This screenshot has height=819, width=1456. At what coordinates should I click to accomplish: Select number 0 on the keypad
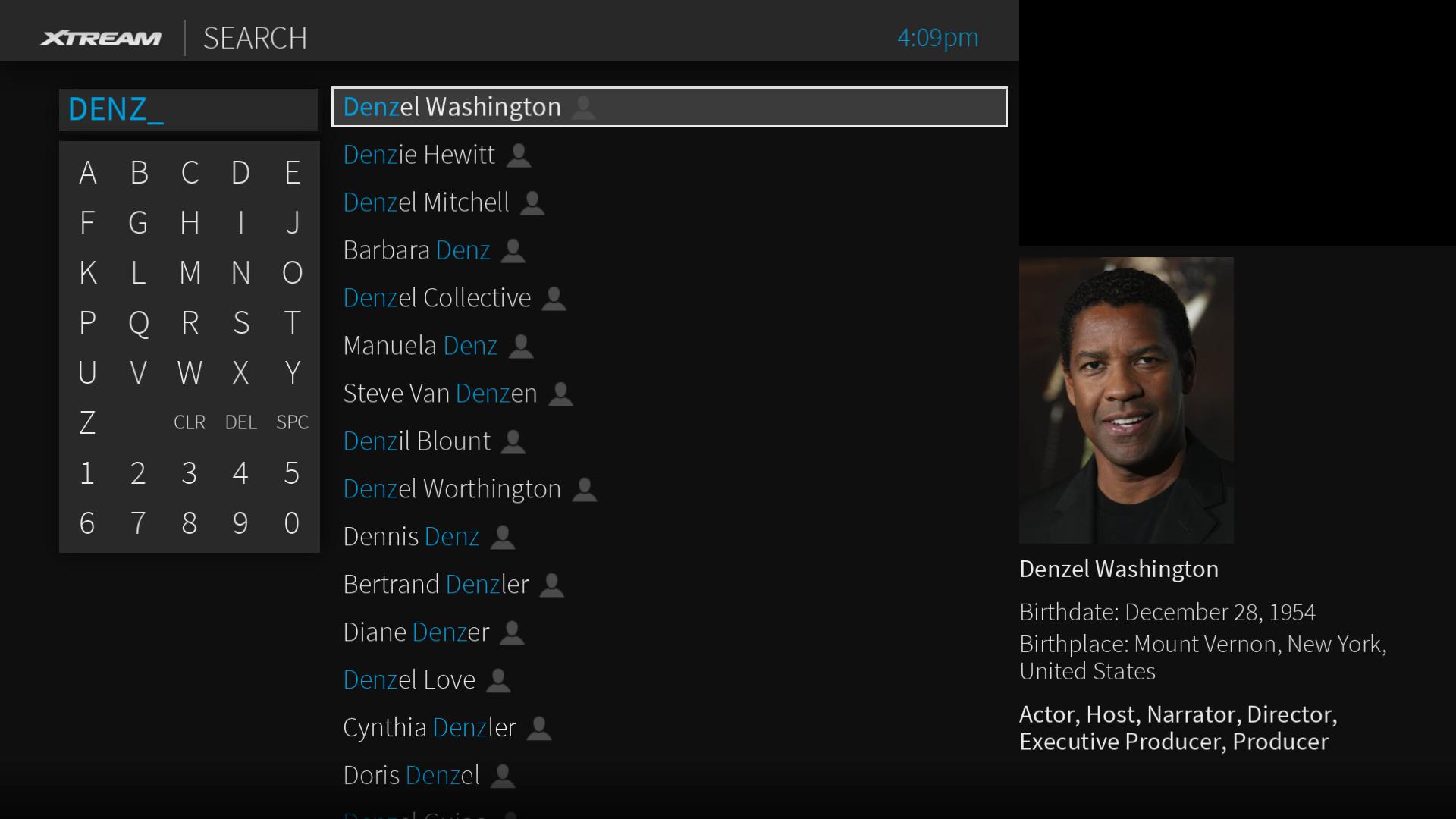(x=292, y=523)
